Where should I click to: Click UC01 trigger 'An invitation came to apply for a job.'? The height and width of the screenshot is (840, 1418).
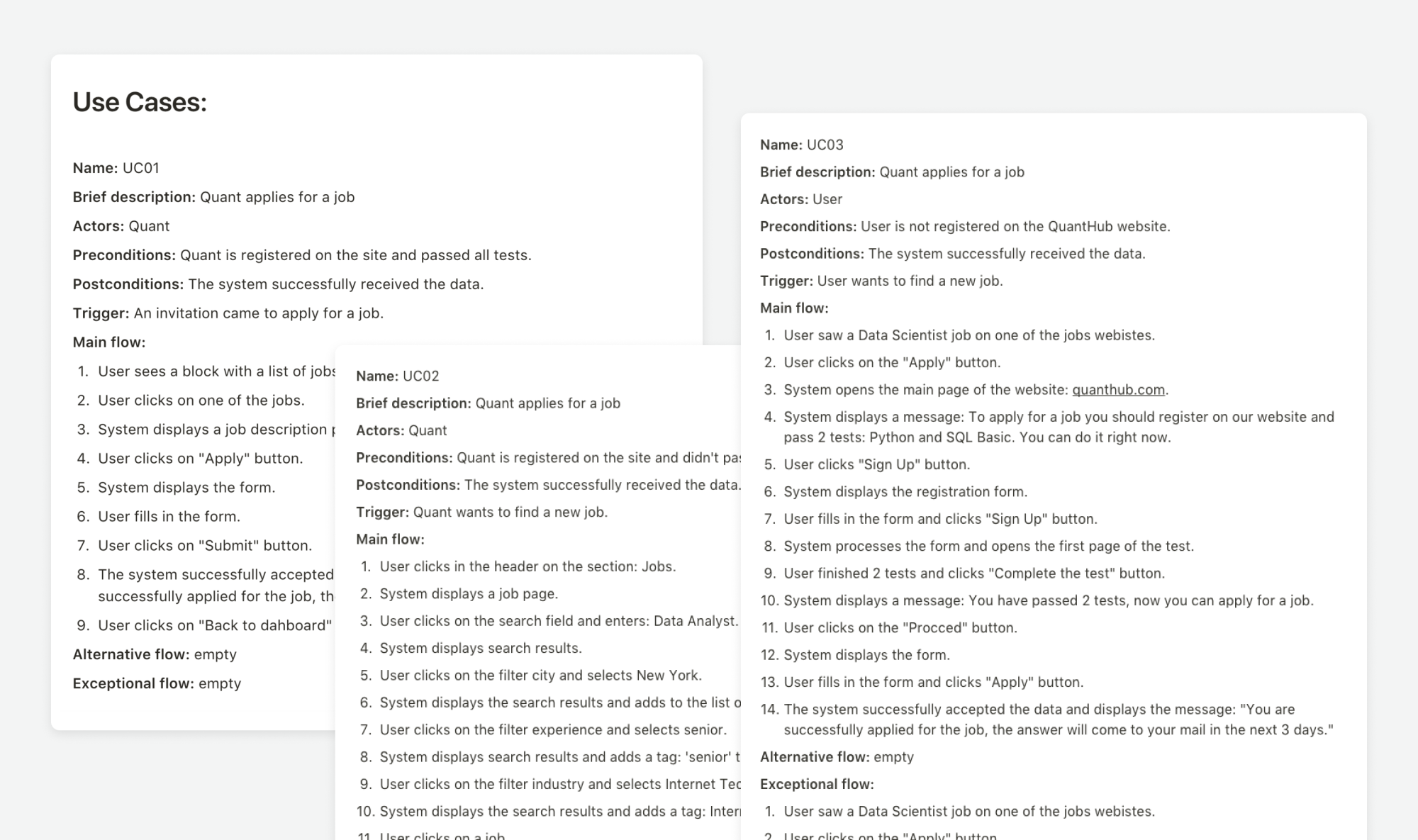pos(259,313)
